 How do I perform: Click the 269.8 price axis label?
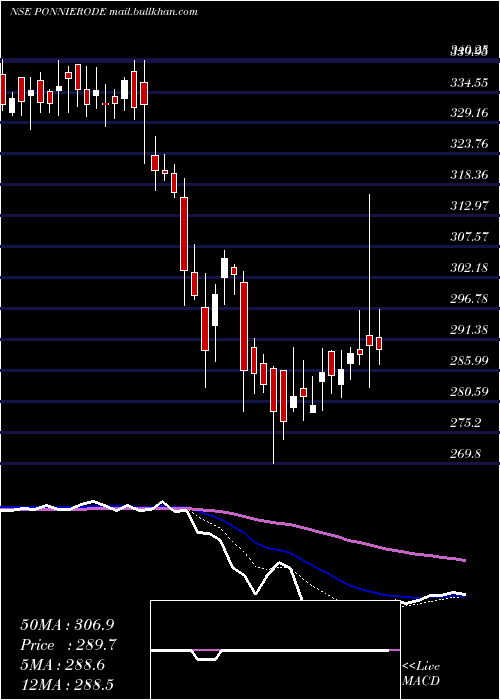click(466, 454)
